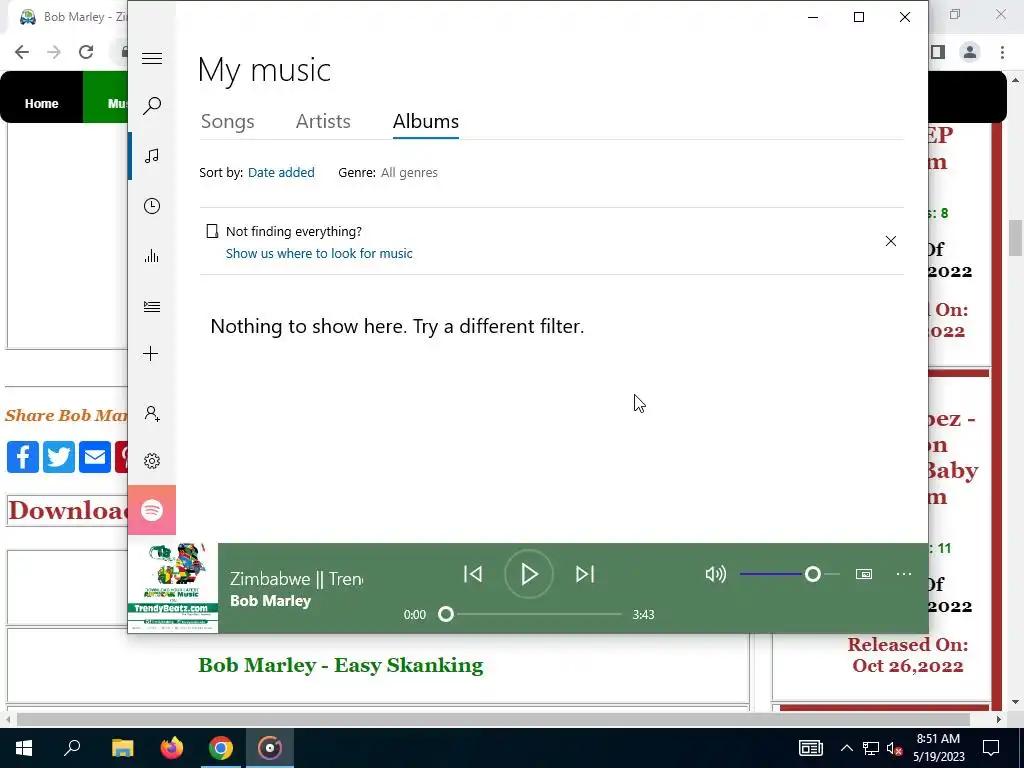Dismiss the 'Not finding everything?' banner
1024x768 pixels.
[x=891, y=241]
